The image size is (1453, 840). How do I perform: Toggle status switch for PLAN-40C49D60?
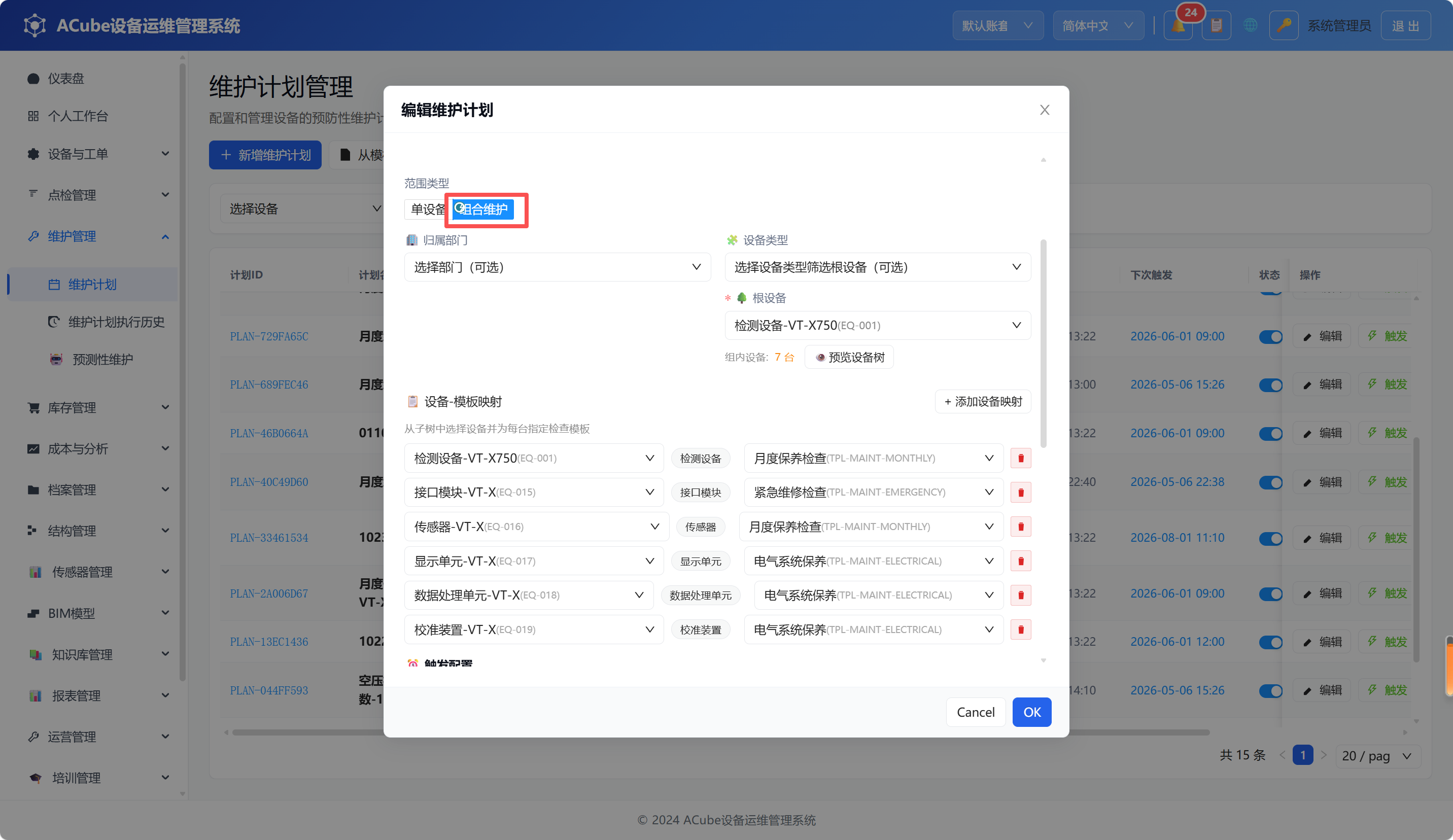tap(1270, 482)
